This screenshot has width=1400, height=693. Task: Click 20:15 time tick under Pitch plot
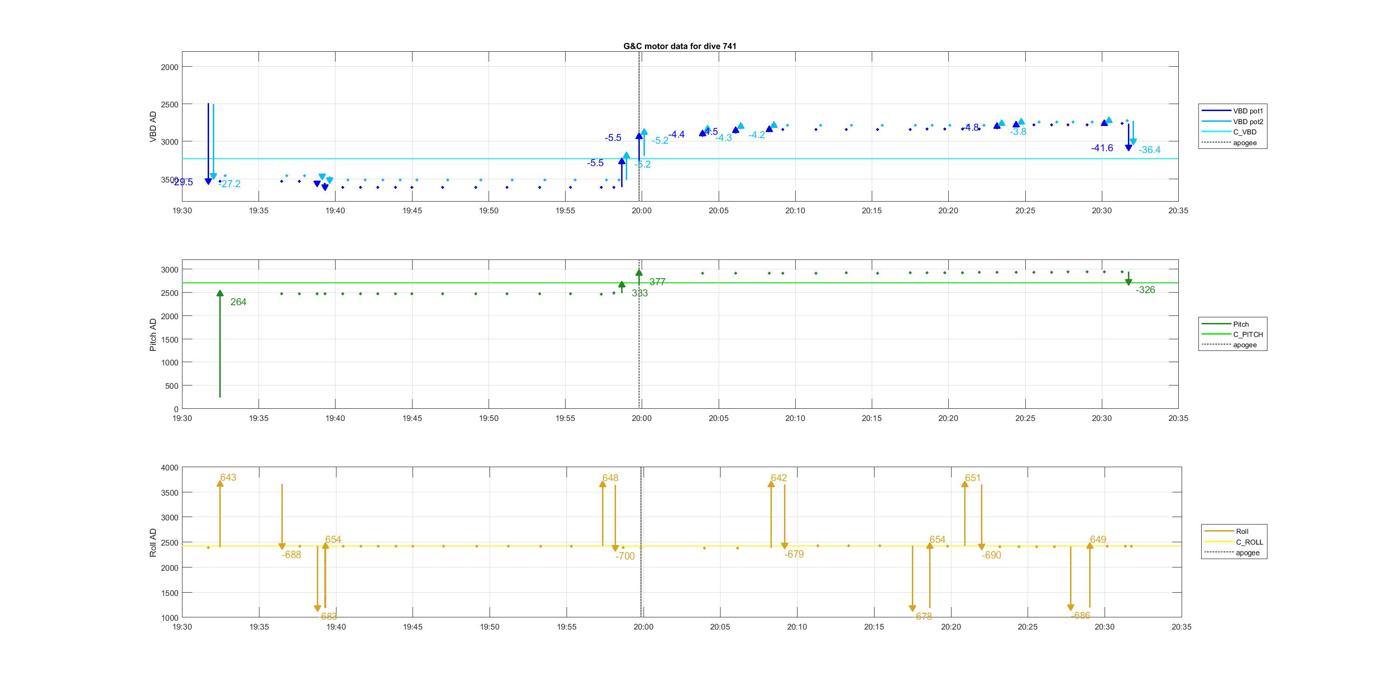pos(872,419)
